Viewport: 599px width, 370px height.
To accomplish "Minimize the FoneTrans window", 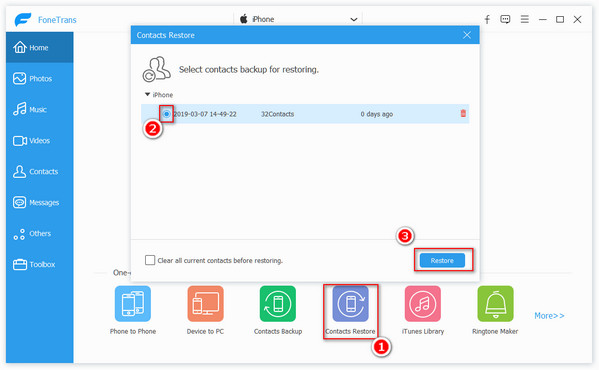I will (542, 19).
